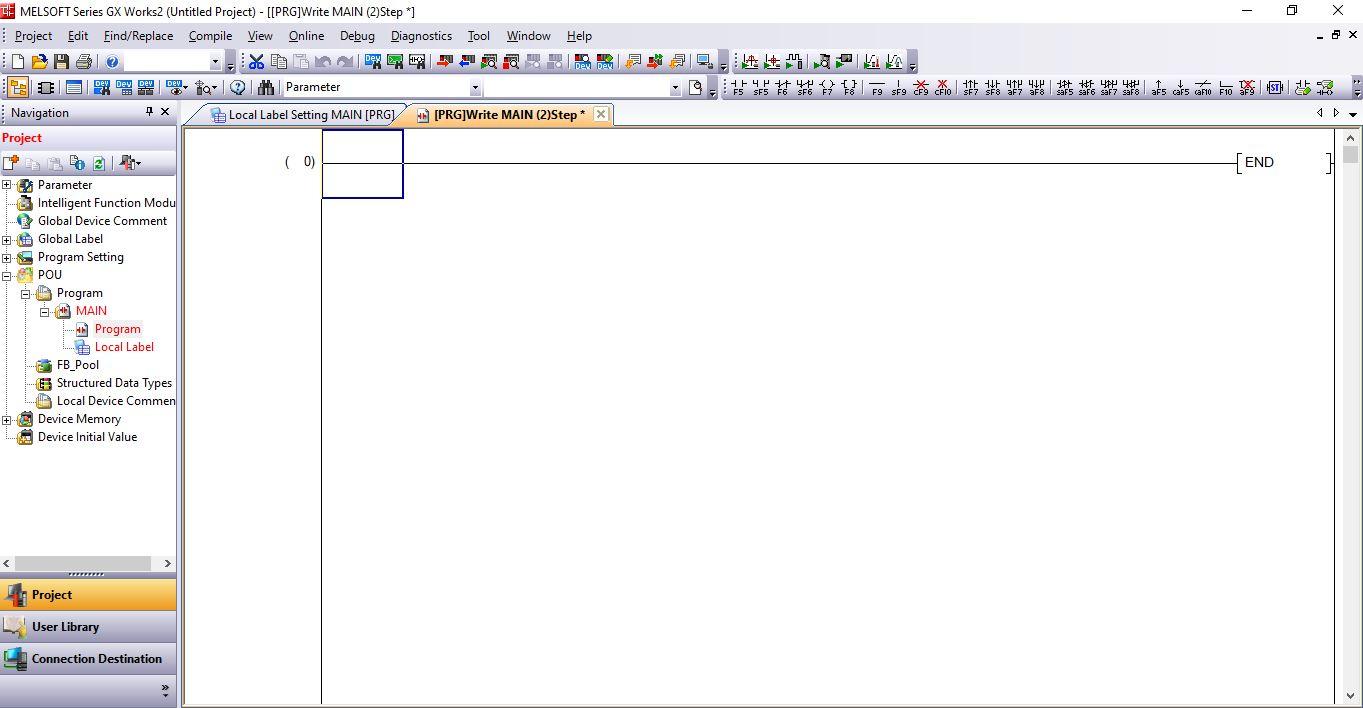Collapse the POU tree node

[8, 275]
